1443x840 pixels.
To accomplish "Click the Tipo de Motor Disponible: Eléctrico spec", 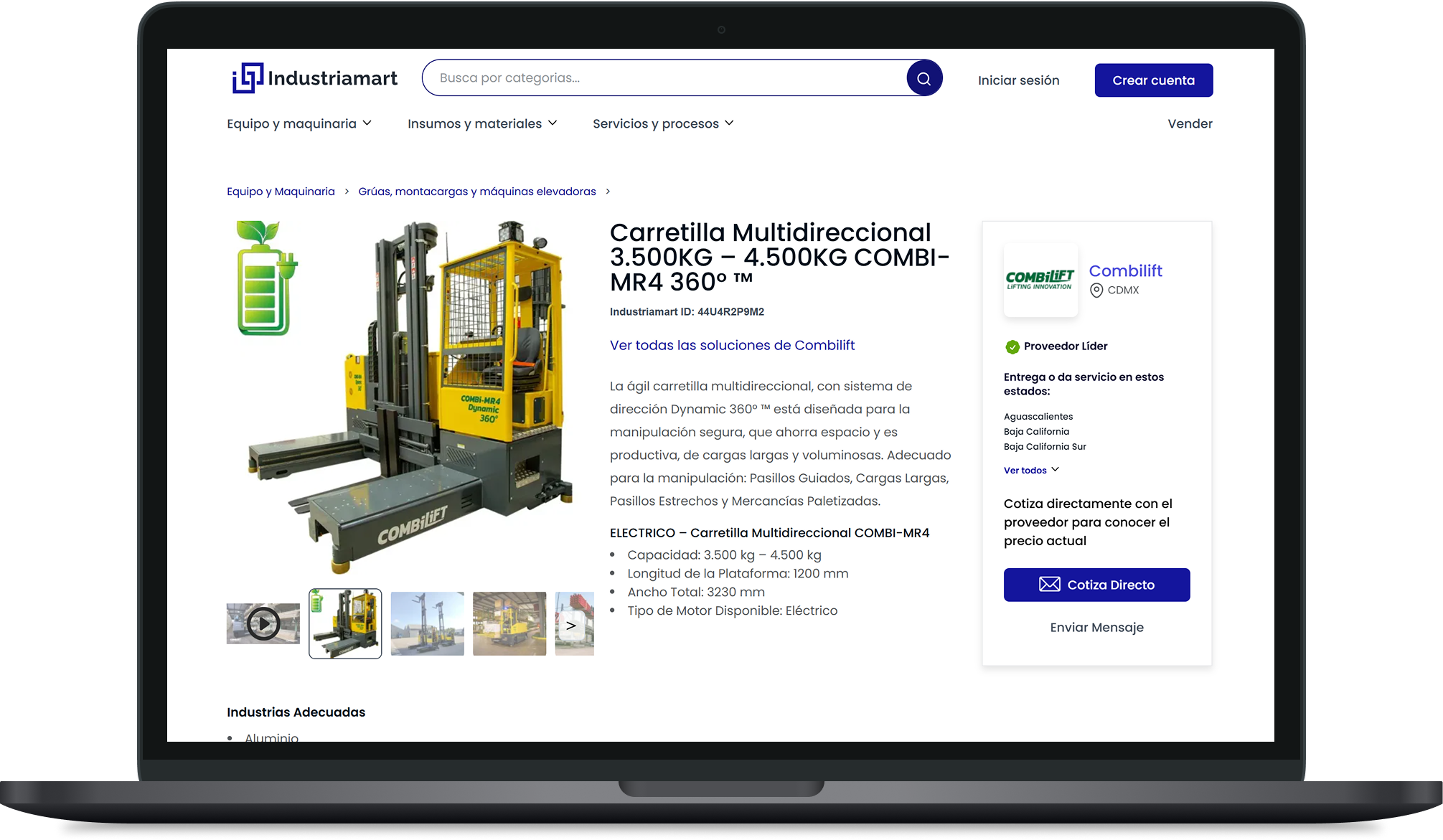I will coord(733,611).
